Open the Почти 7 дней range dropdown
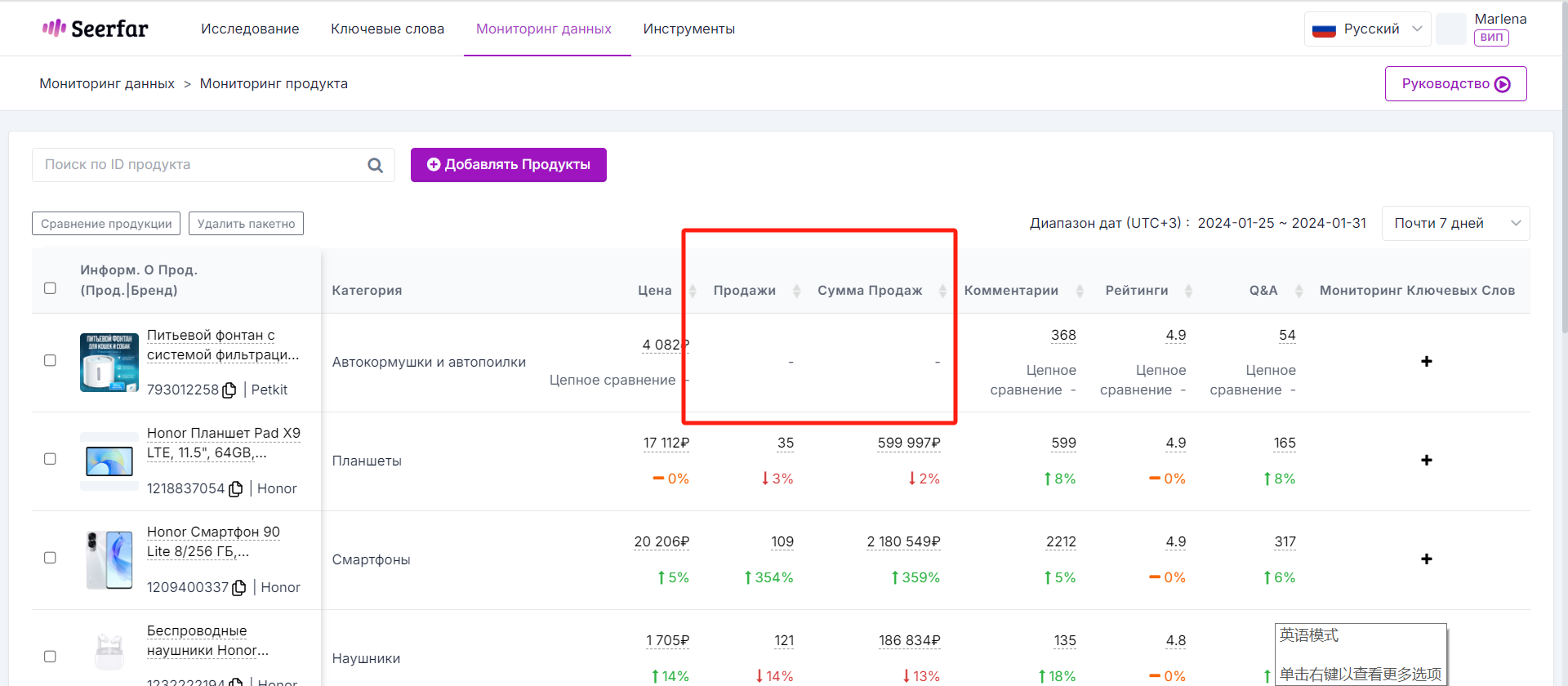The image size is (1568, 686). 1455,224
